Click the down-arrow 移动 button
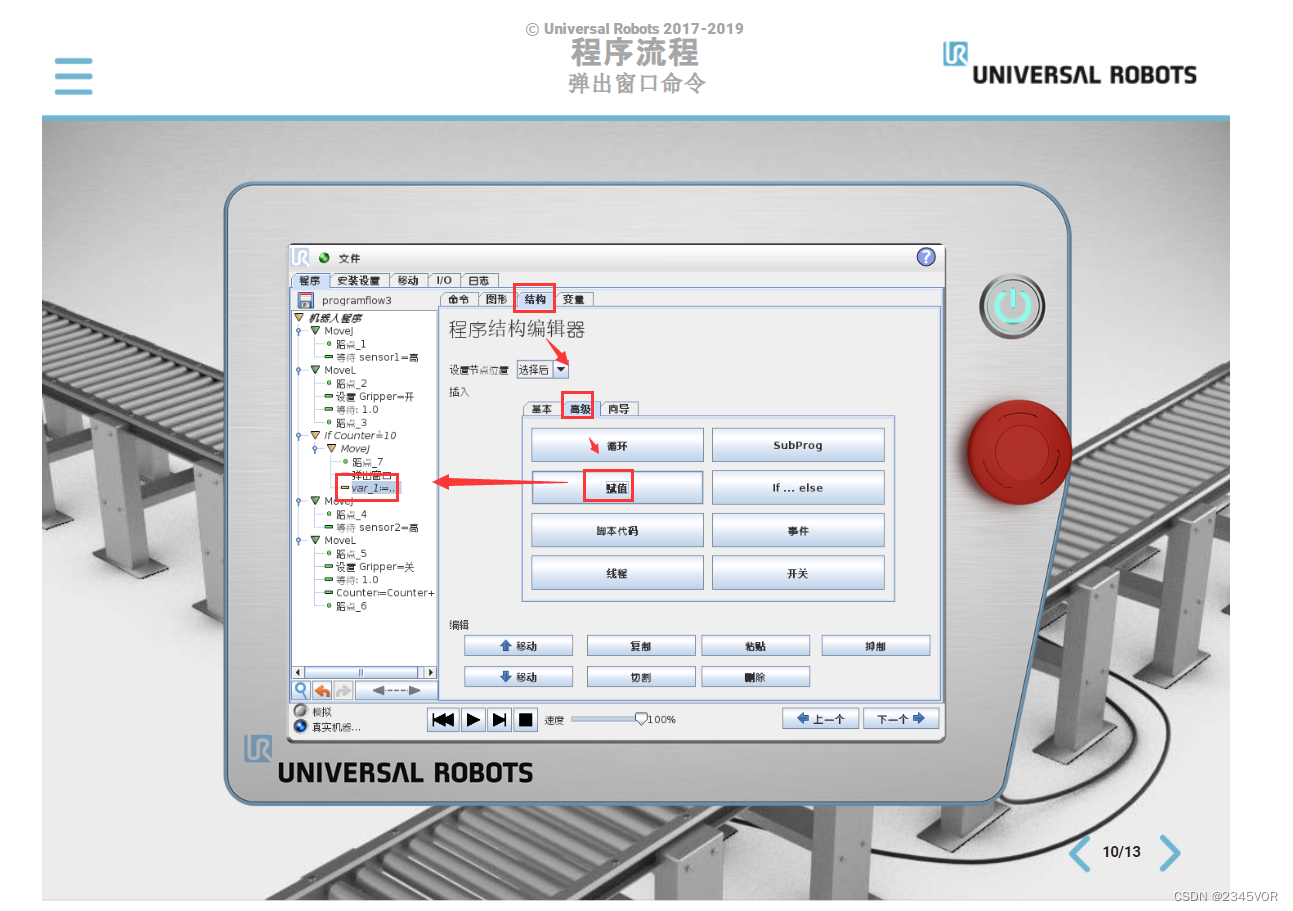Image resolution: width=1293 pixels, height=911 pixels. (x=518, y=677)
